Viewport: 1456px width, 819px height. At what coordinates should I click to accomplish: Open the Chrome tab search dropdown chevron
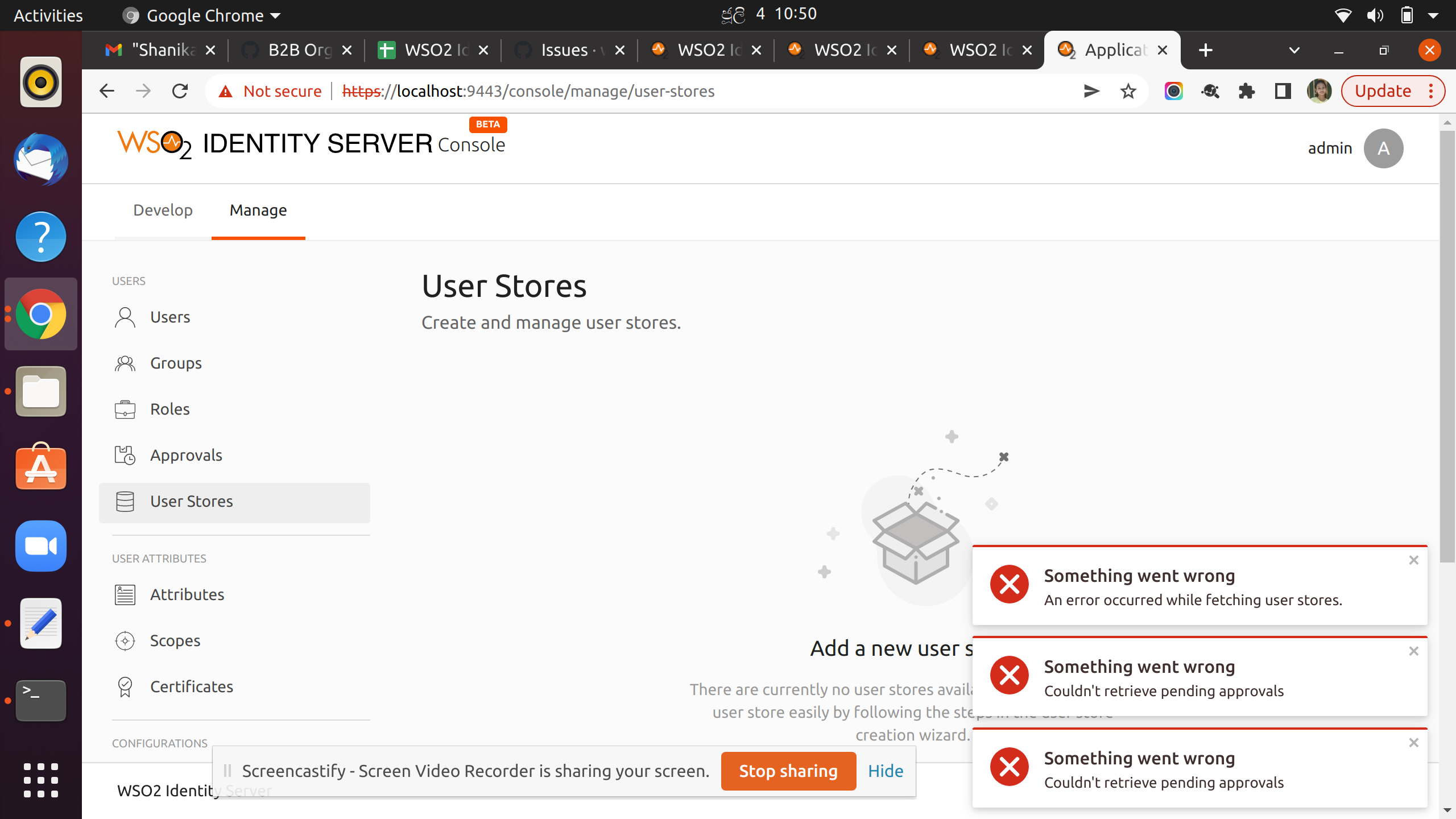point(1294,50)
